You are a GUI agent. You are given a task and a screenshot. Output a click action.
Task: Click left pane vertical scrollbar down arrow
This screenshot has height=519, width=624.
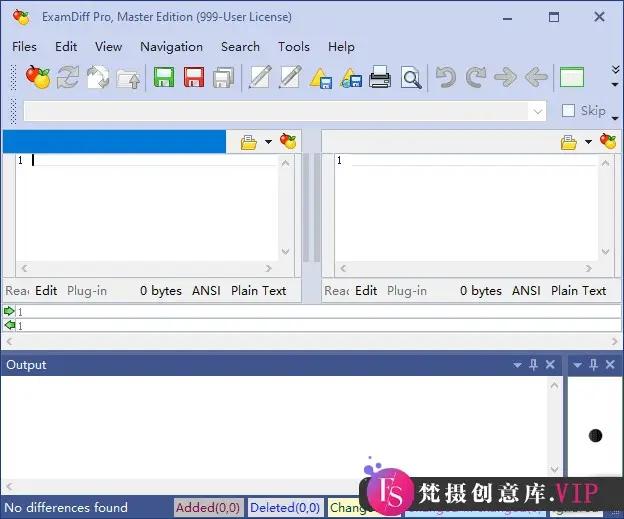tap(285, 252)
